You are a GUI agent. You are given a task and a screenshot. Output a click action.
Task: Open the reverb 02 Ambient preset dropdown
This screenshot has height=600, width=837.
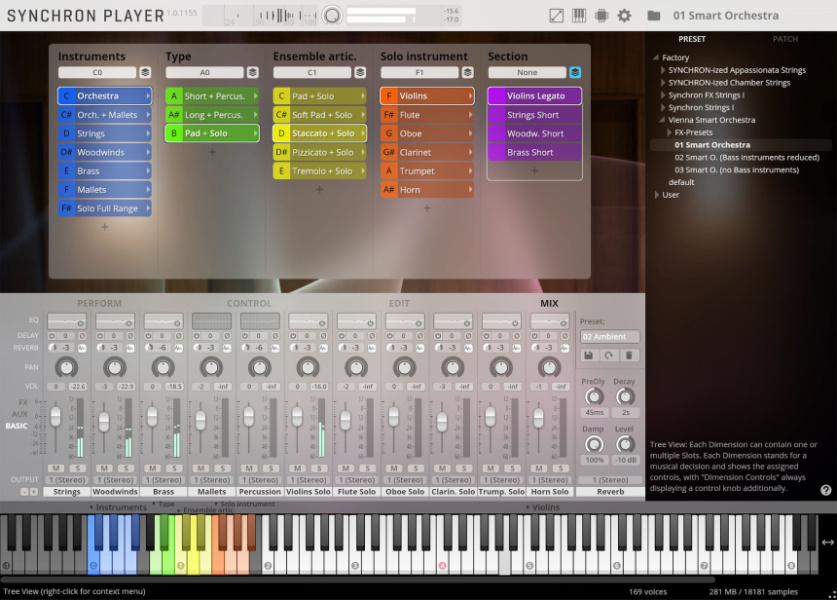(x=609, y=337)
